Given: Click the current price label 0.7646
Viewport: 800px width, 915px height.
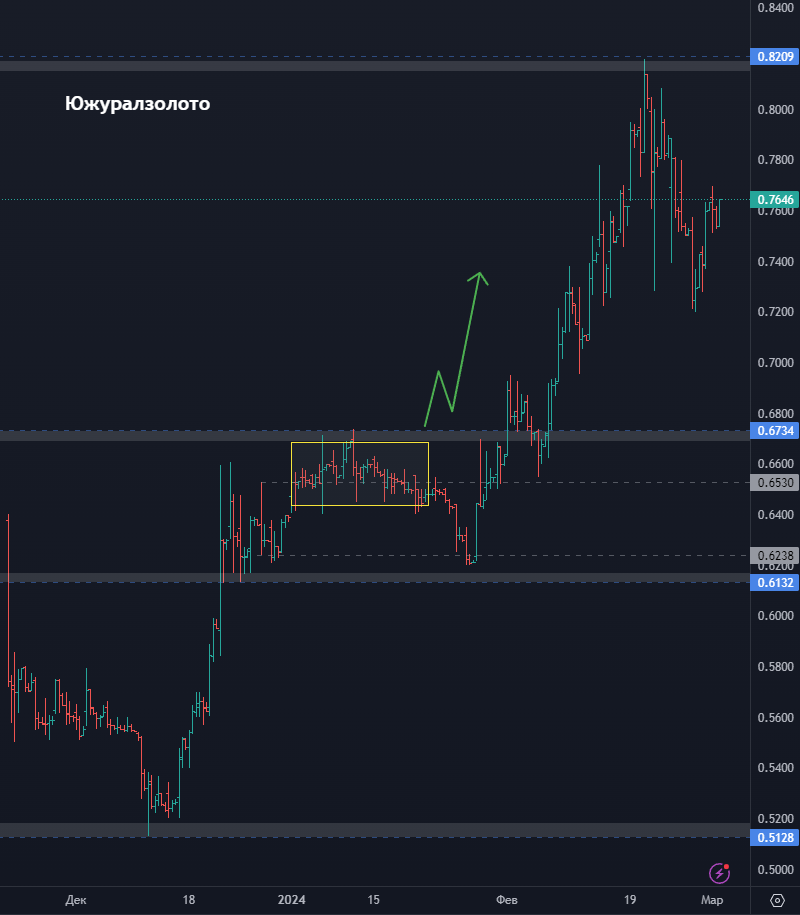Looking at the screenshot, I should (x=775, y=200).
